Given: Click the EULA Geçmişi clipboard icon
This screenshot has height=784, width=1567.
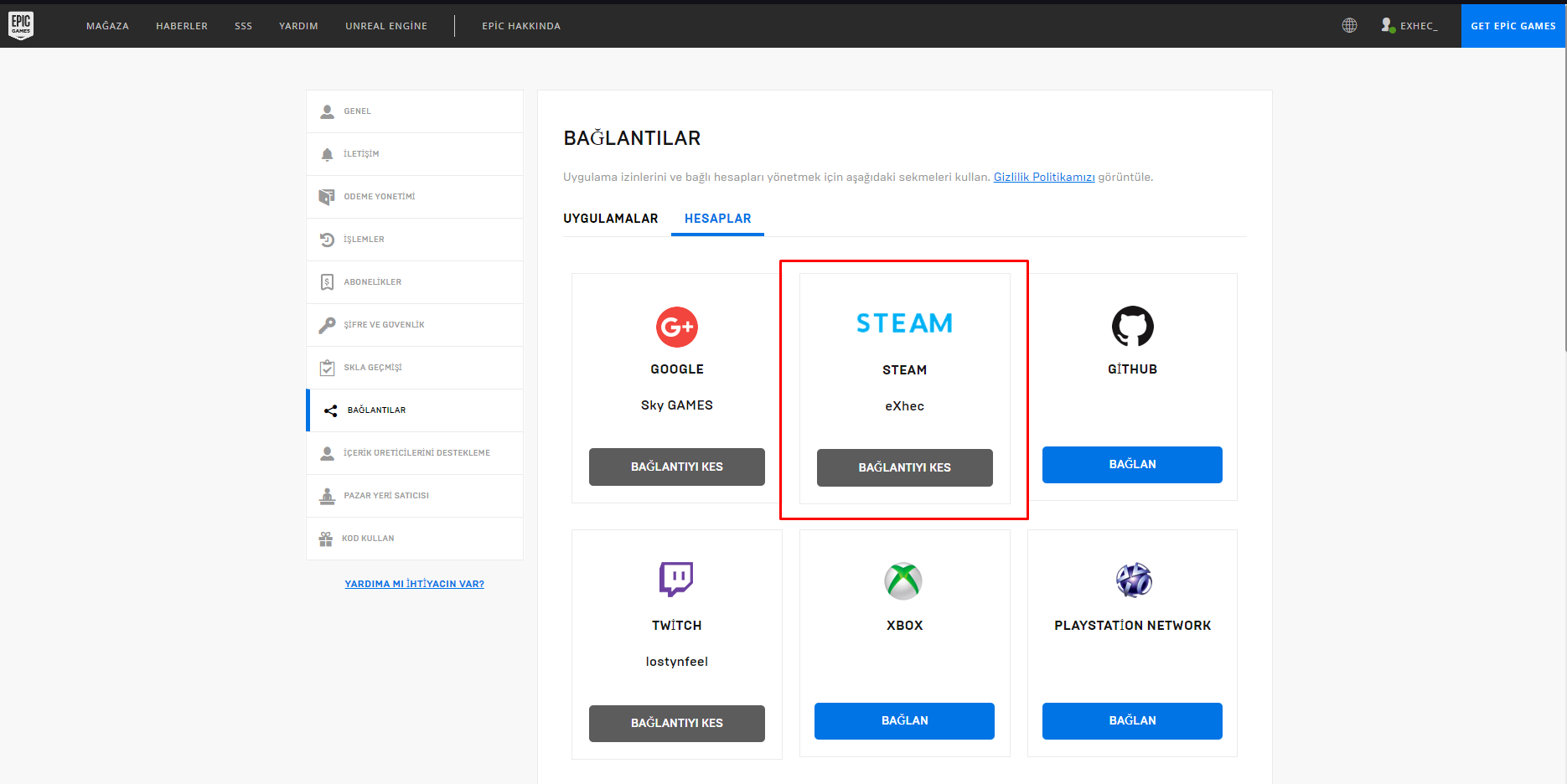Looking at the screenshot, I should 327,368.
